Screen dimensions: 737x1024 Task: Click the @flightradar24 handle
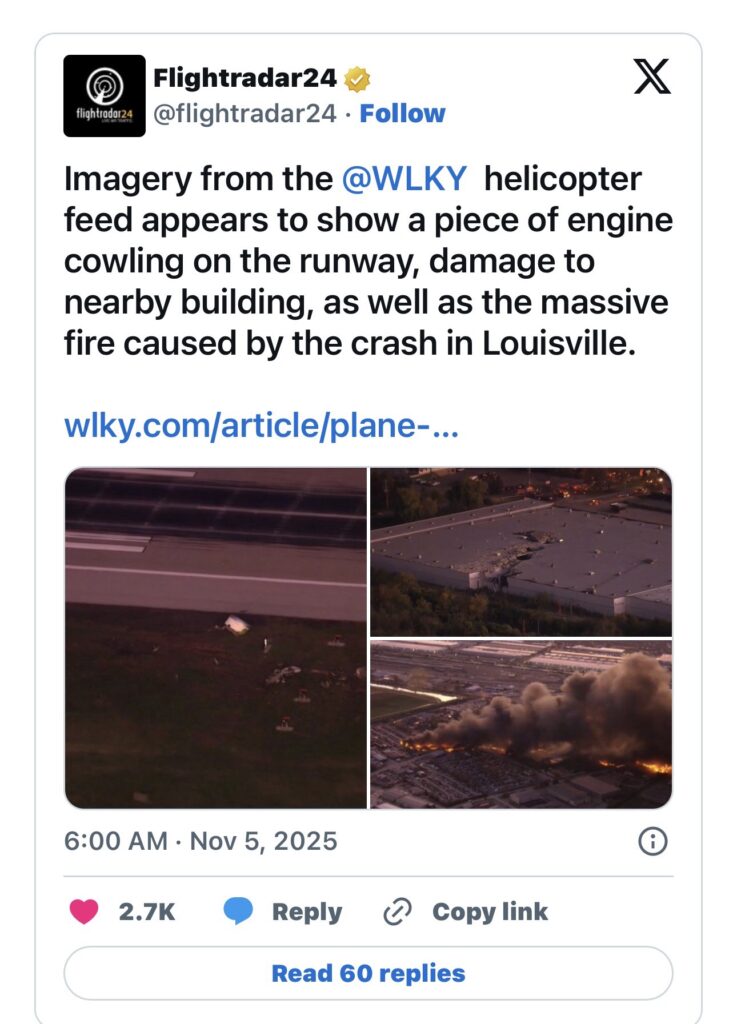click(245, 114)
